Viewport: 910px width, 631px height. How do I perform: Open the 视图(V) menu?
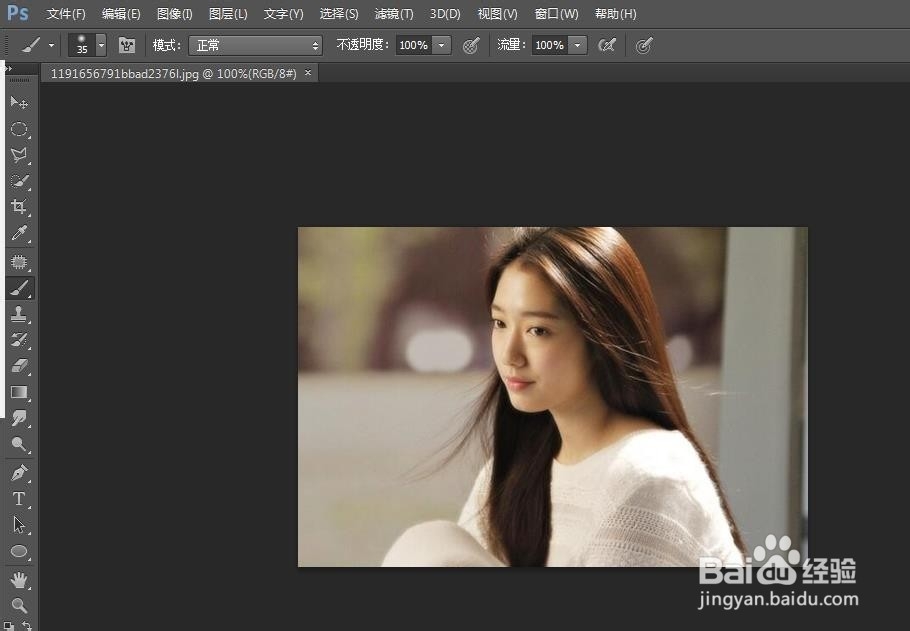(x=497, y=13)
